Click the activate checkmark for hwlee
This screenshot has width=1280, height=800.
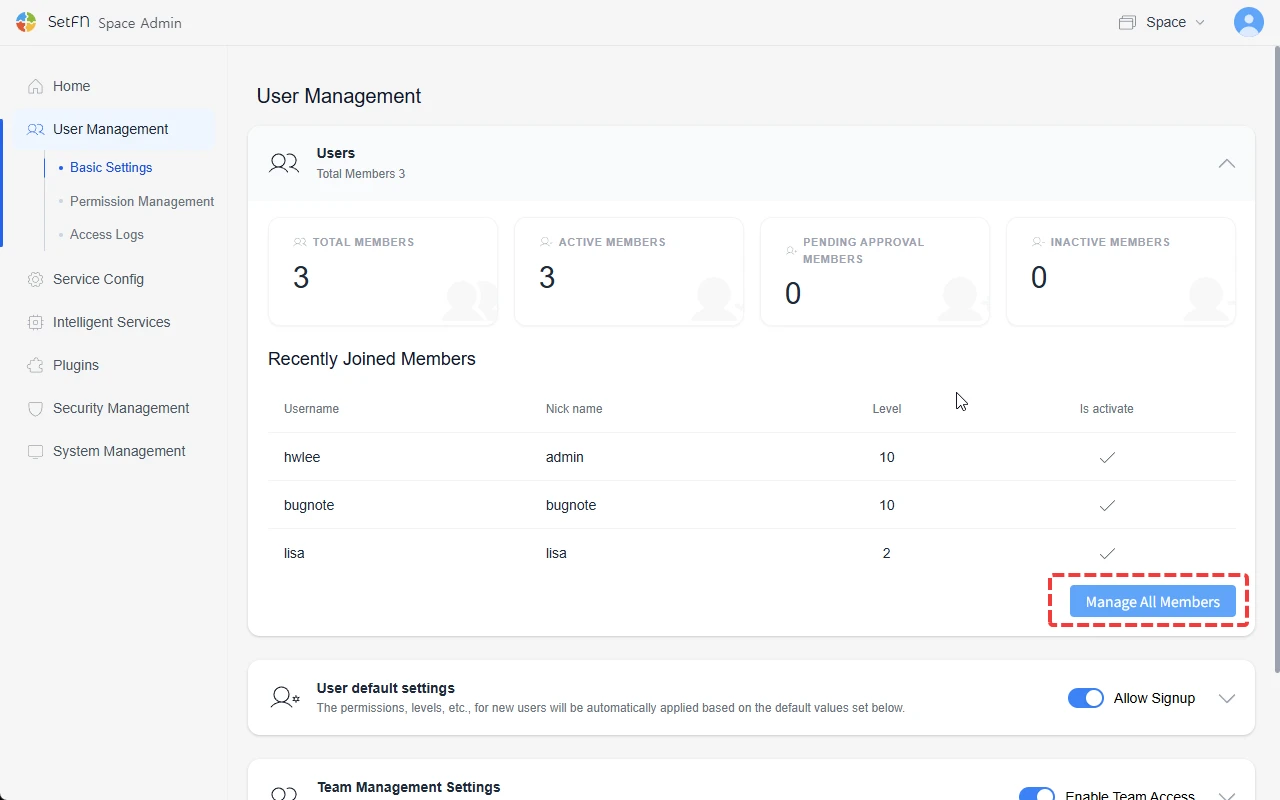pos(1107,457)
